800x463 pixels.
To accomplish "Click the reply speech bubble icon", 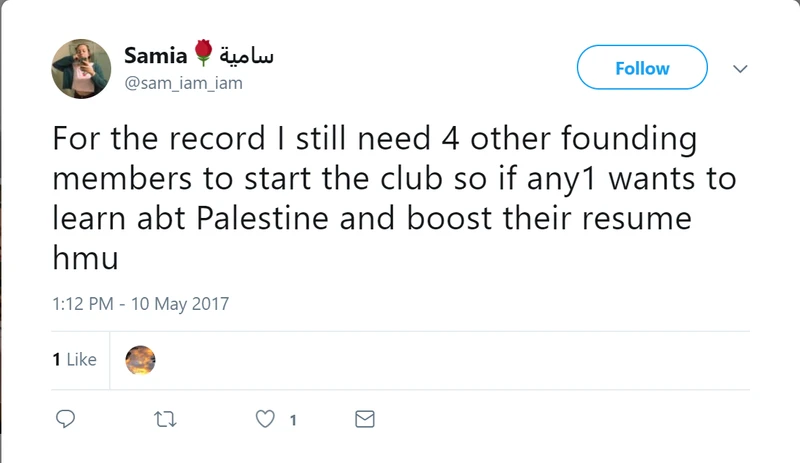I will coord(66,420).
